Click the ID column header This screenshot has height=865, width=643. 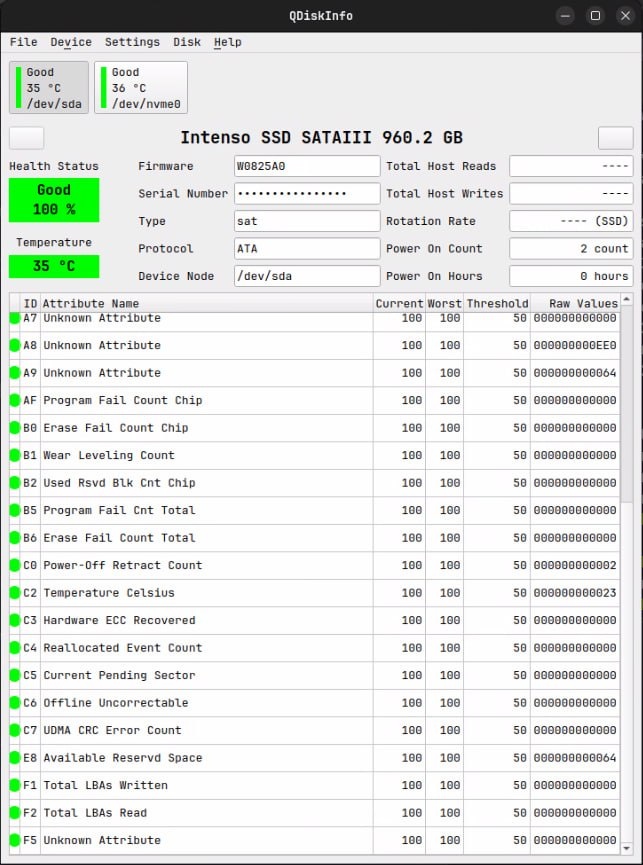30,303
